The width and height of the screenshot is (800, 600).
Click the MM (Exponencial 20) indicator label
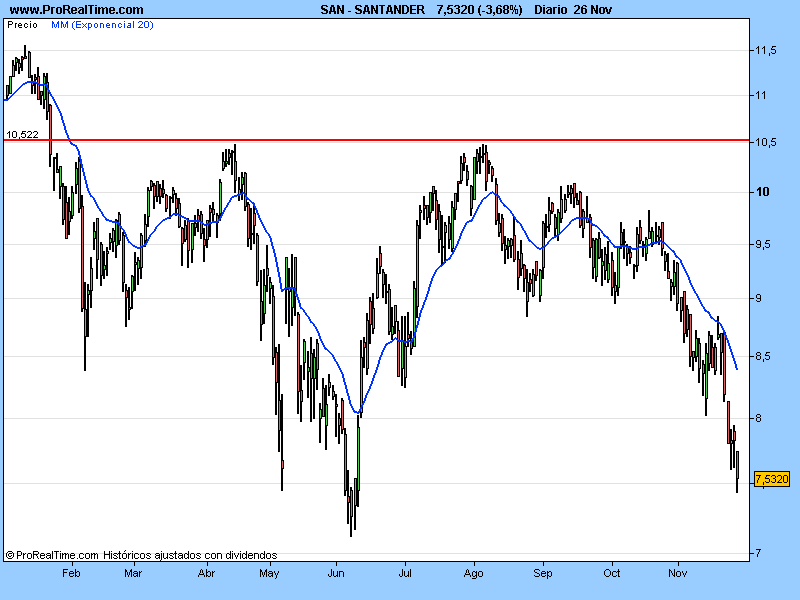coord(102,24)
